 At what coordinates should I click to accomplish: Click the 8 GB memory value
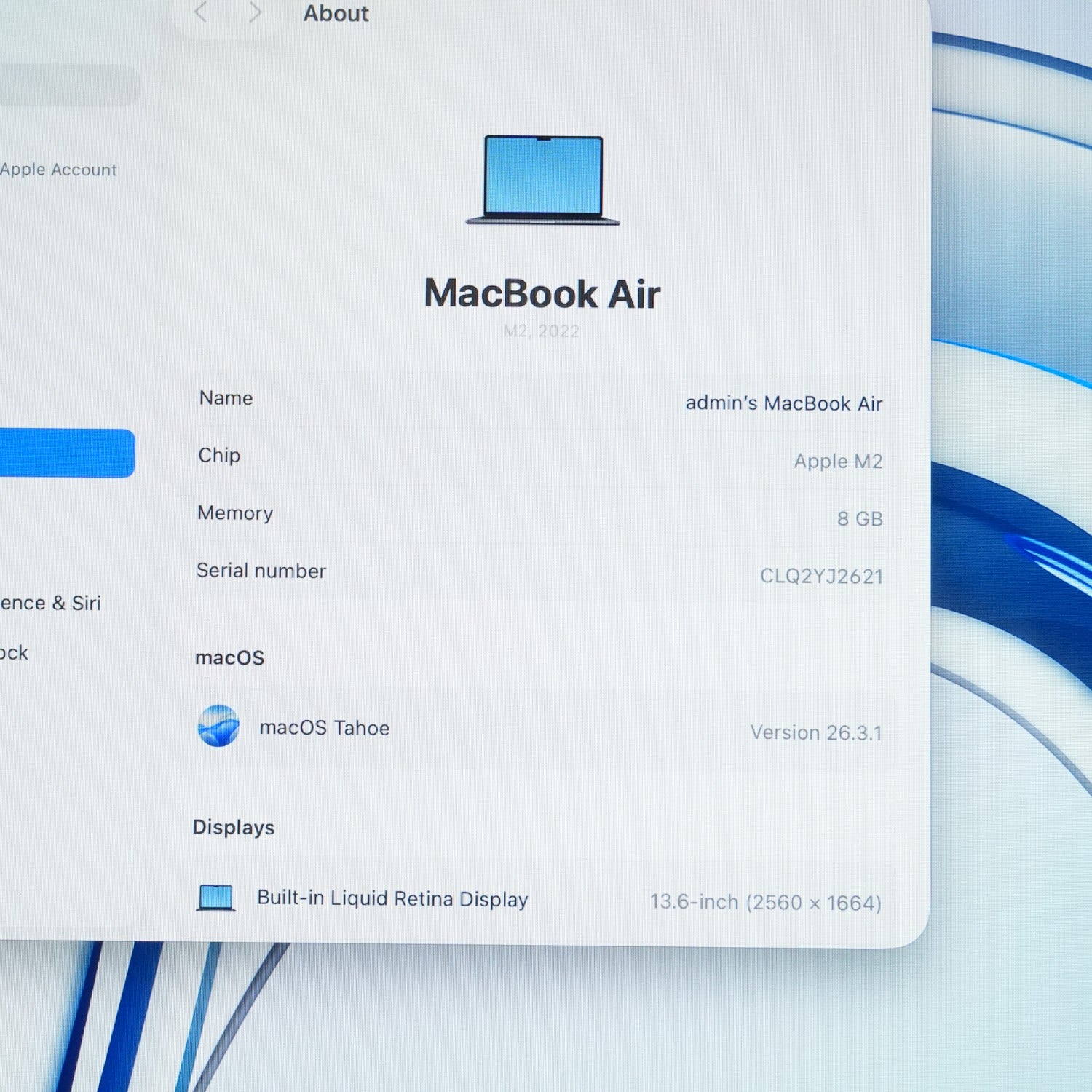click(860, 518)
